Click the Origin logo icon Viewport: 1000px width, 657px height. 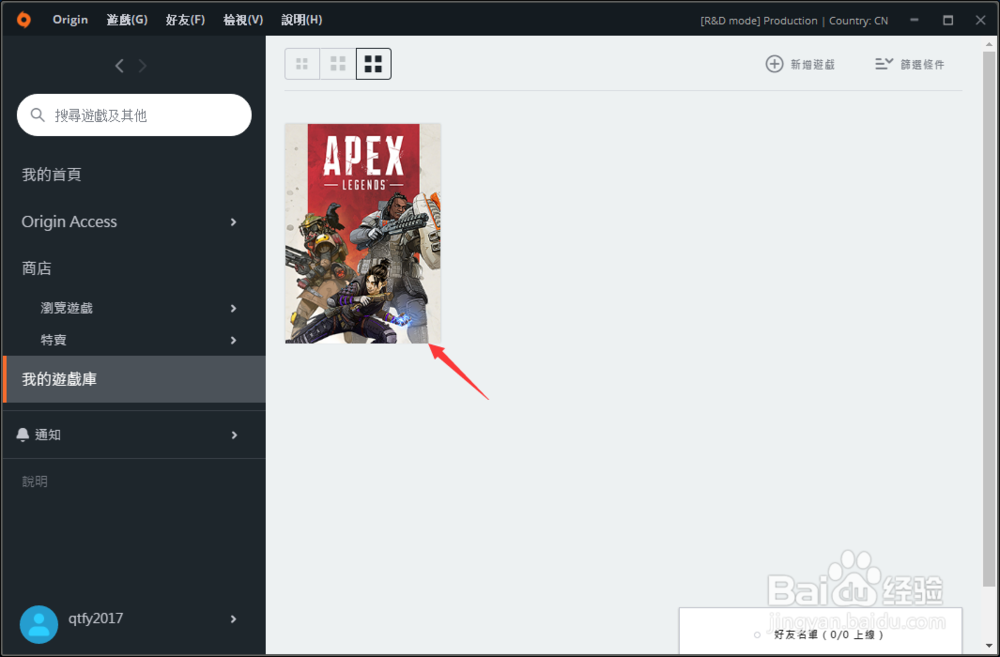24,20
